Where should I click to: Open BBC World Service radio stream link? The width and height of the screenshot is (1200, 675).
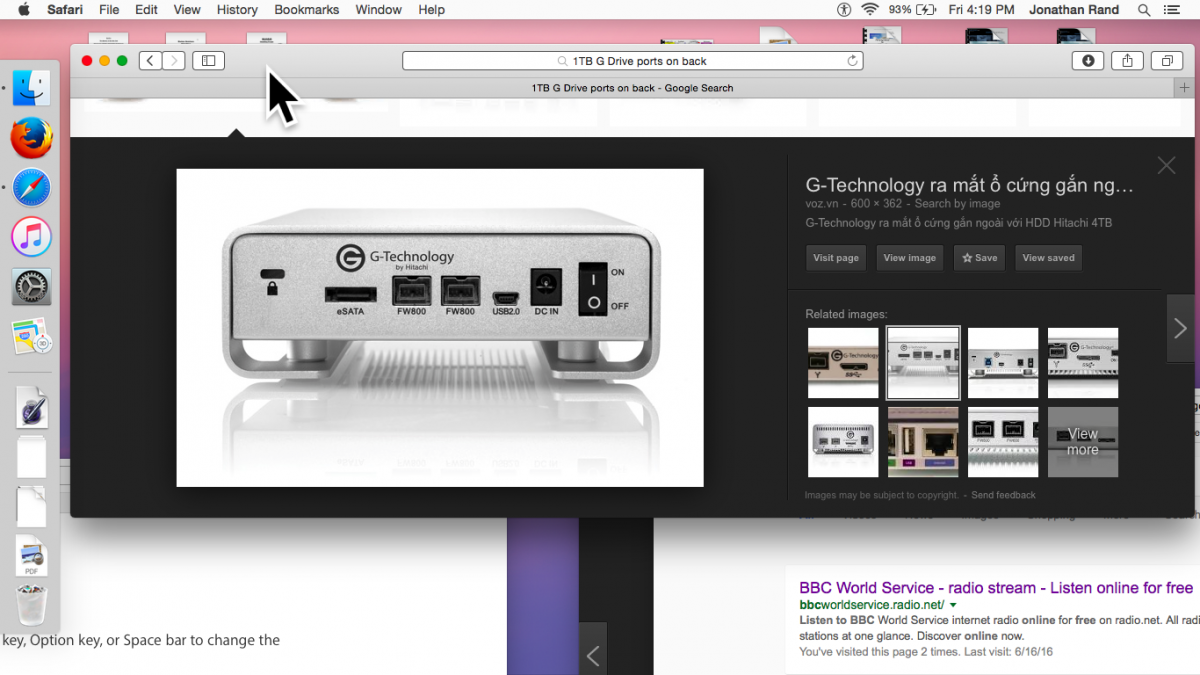(996, 588)
